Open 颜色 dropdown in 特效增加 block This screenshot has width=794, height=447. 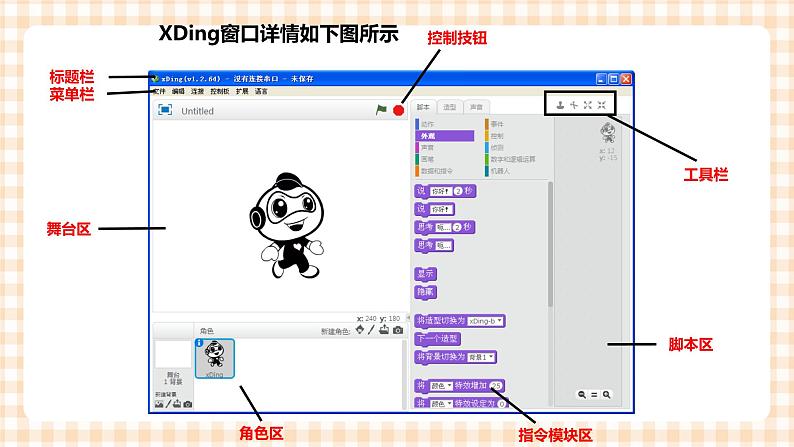click(441, 386)
